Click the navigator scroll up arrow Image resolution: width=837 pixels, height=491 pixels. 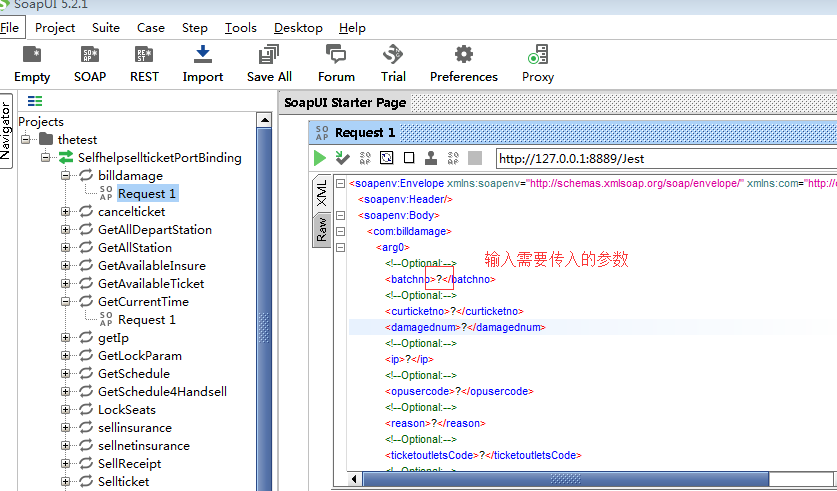(264, 120)
